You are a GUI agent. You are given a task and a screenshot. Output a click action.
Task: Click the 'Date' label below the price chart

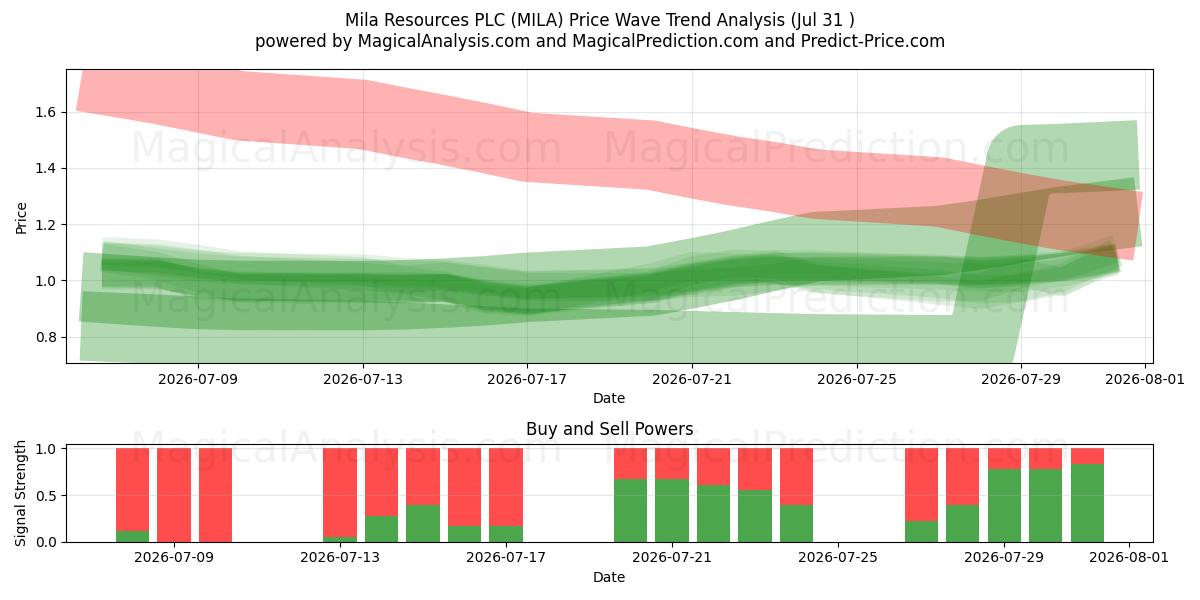tap(609, 398)
